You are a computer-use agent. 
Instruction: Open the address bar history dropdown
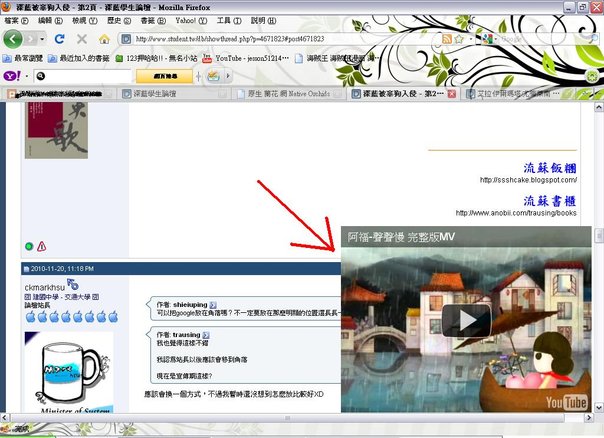click(471, 39)
